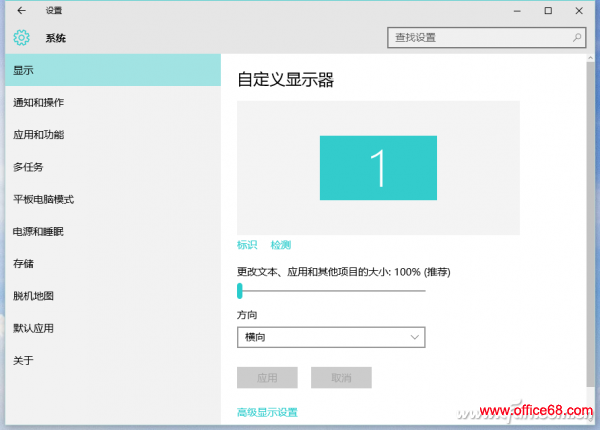The height and width of the screenshot is (430, 600).
Task: Open 多任务 settings
Action: [x=113, y=167]
